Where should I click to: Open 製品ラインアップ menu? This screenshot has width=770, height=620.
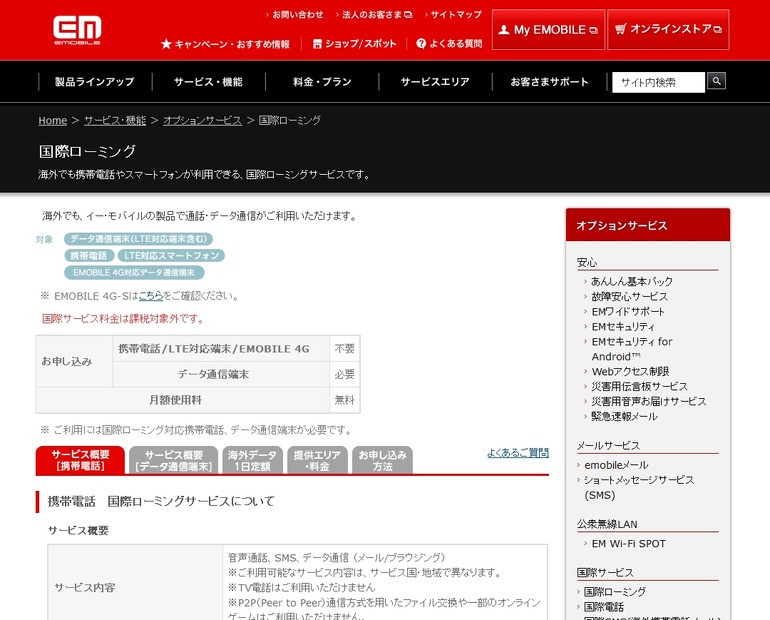[95, 81]
